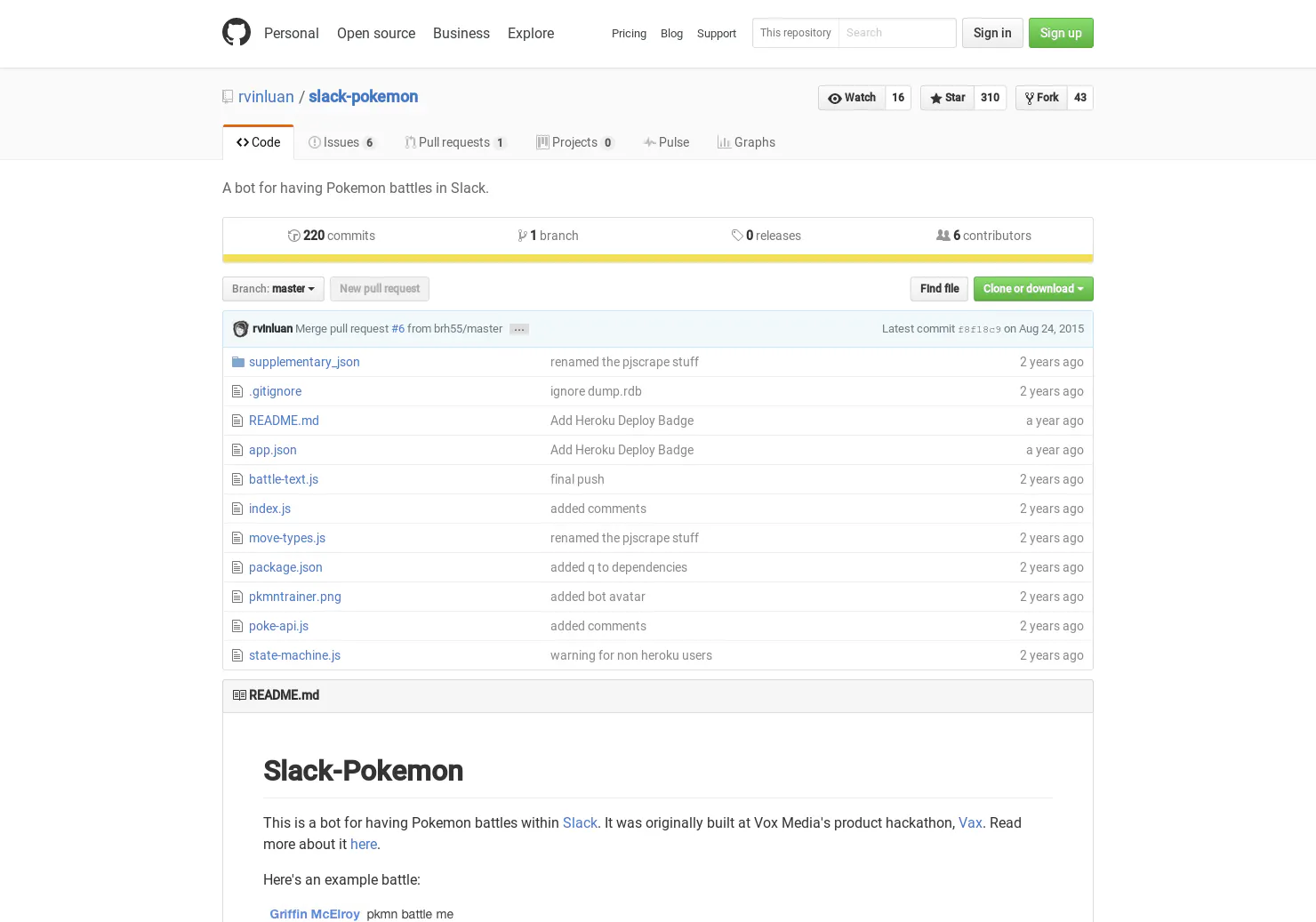Open the 220 commits link
Image resolution: width=1316 pixels, height=922 pixels.
332,236
